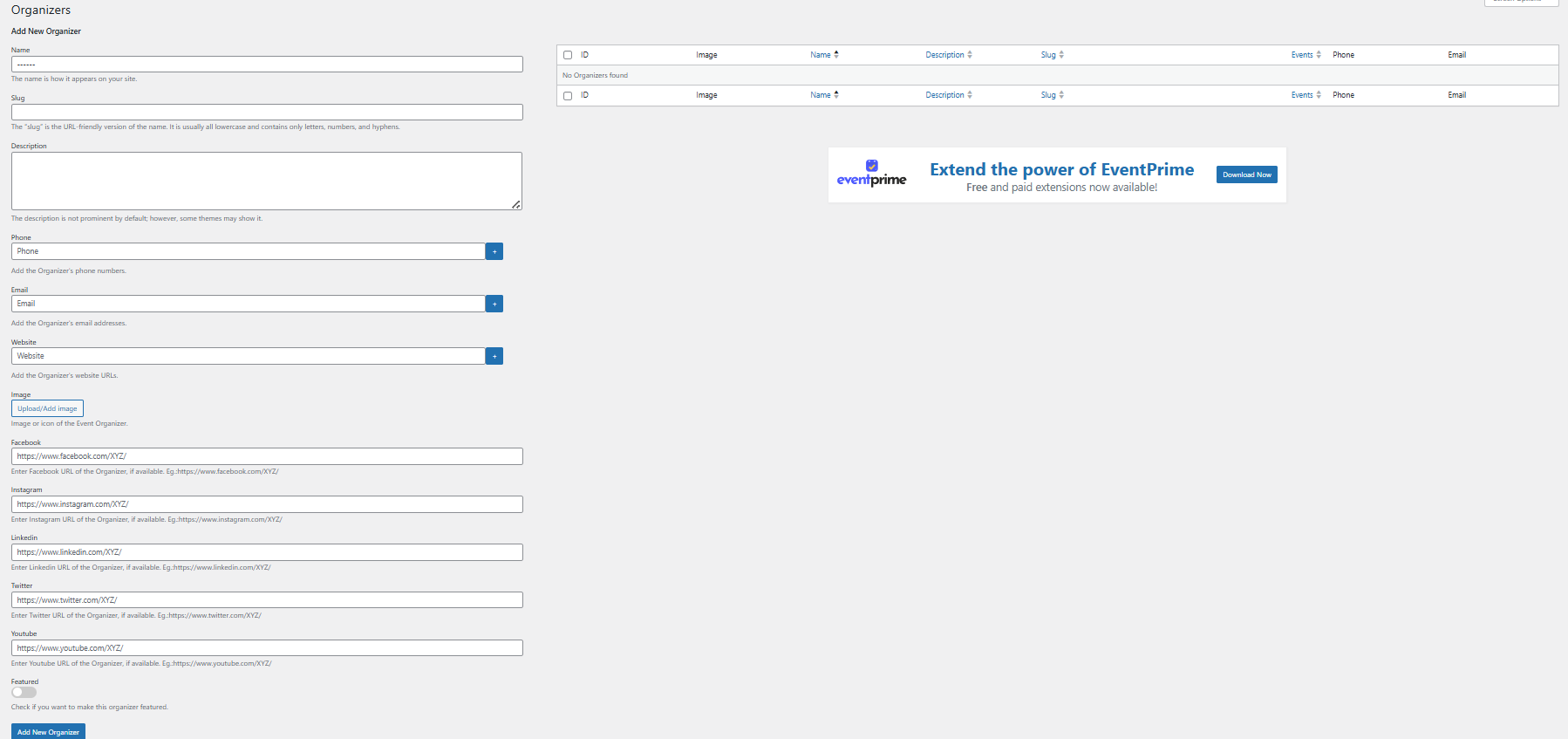The image size is (1568, 739).
Task: Click the Phone input field
Action: (x=249, y=251)
